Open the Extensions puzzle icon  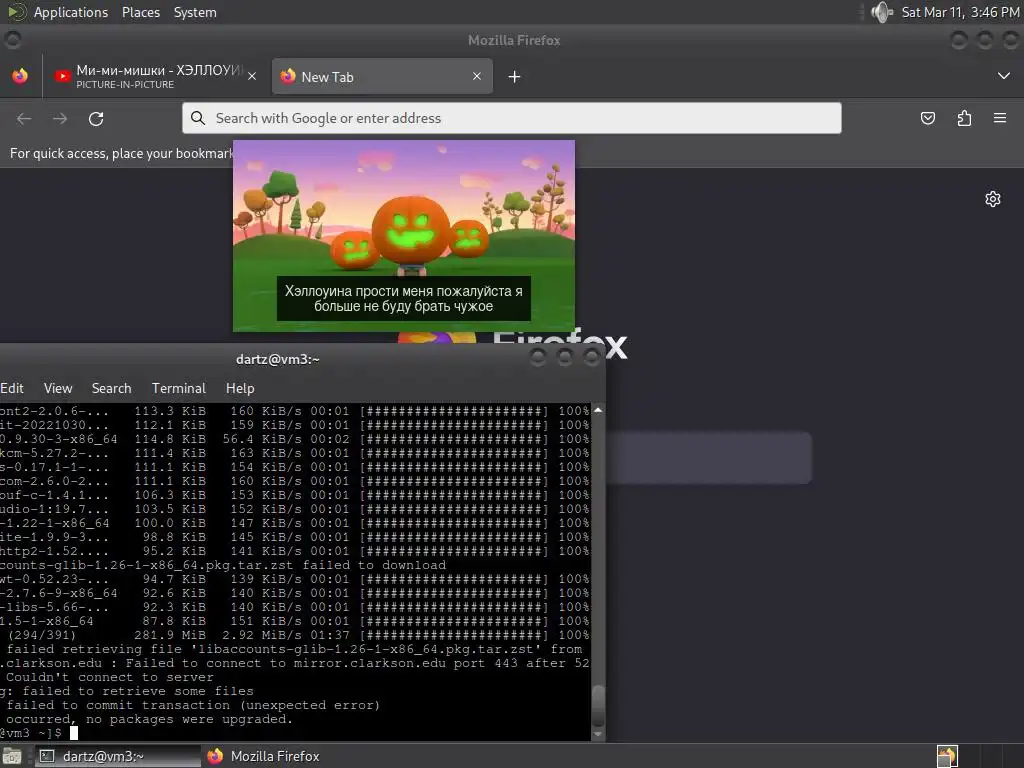[964, 118]
